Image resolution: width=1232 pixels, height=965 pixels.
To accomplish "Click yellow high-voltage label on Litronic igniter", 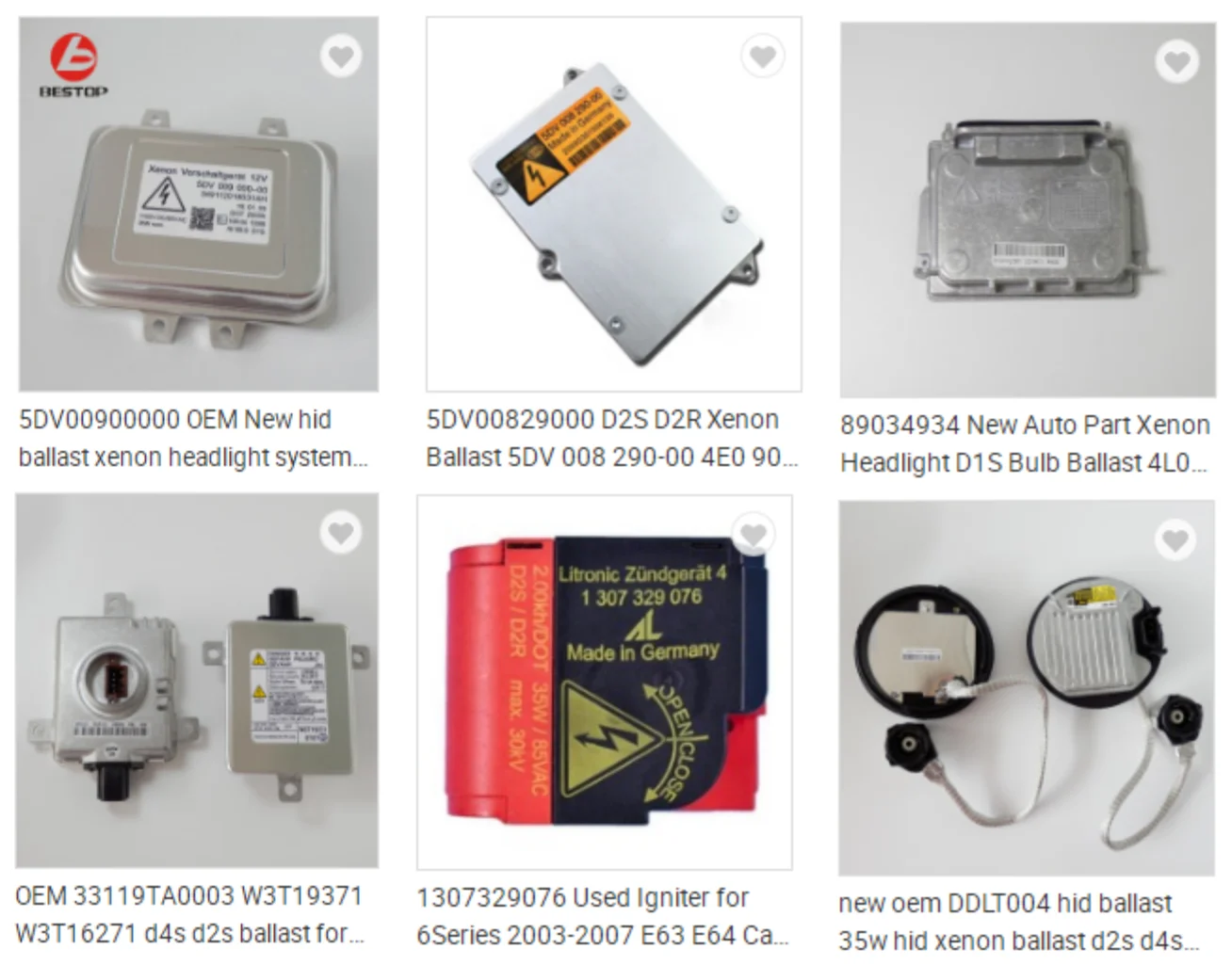I will click(x=607, y=739).
